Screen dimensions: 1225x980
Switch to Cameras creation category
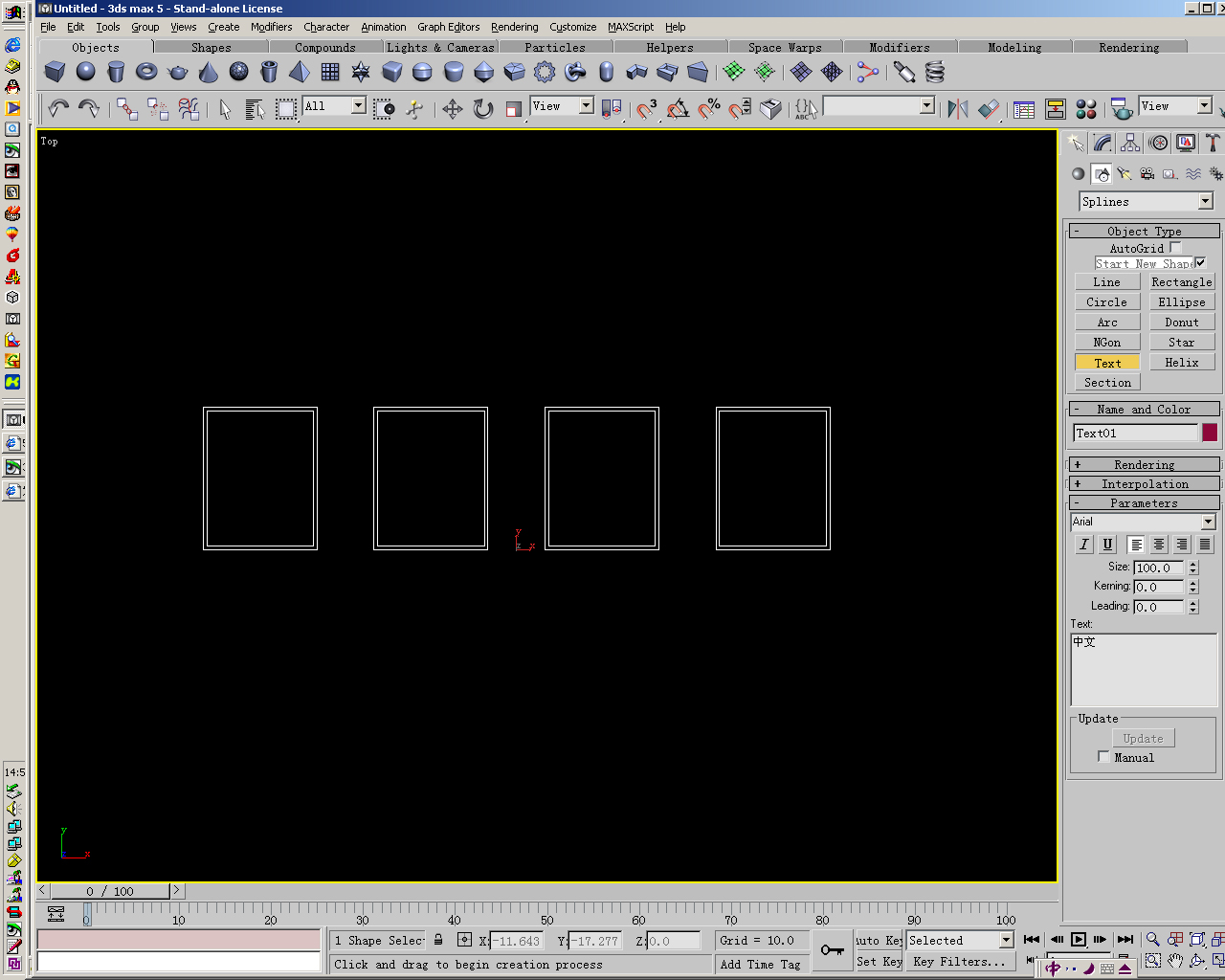tap(1147, 174)
